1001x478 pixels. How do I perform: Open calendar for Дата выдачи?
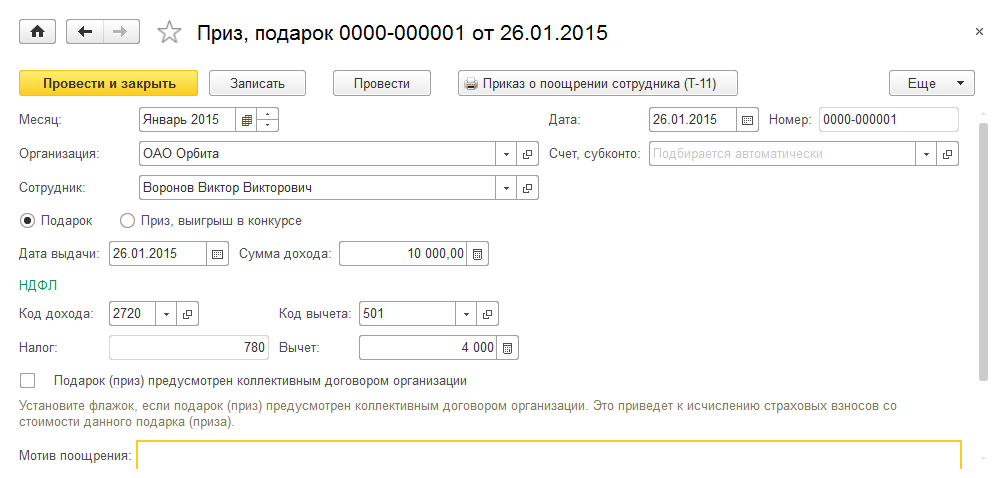(x=217, y=253)
